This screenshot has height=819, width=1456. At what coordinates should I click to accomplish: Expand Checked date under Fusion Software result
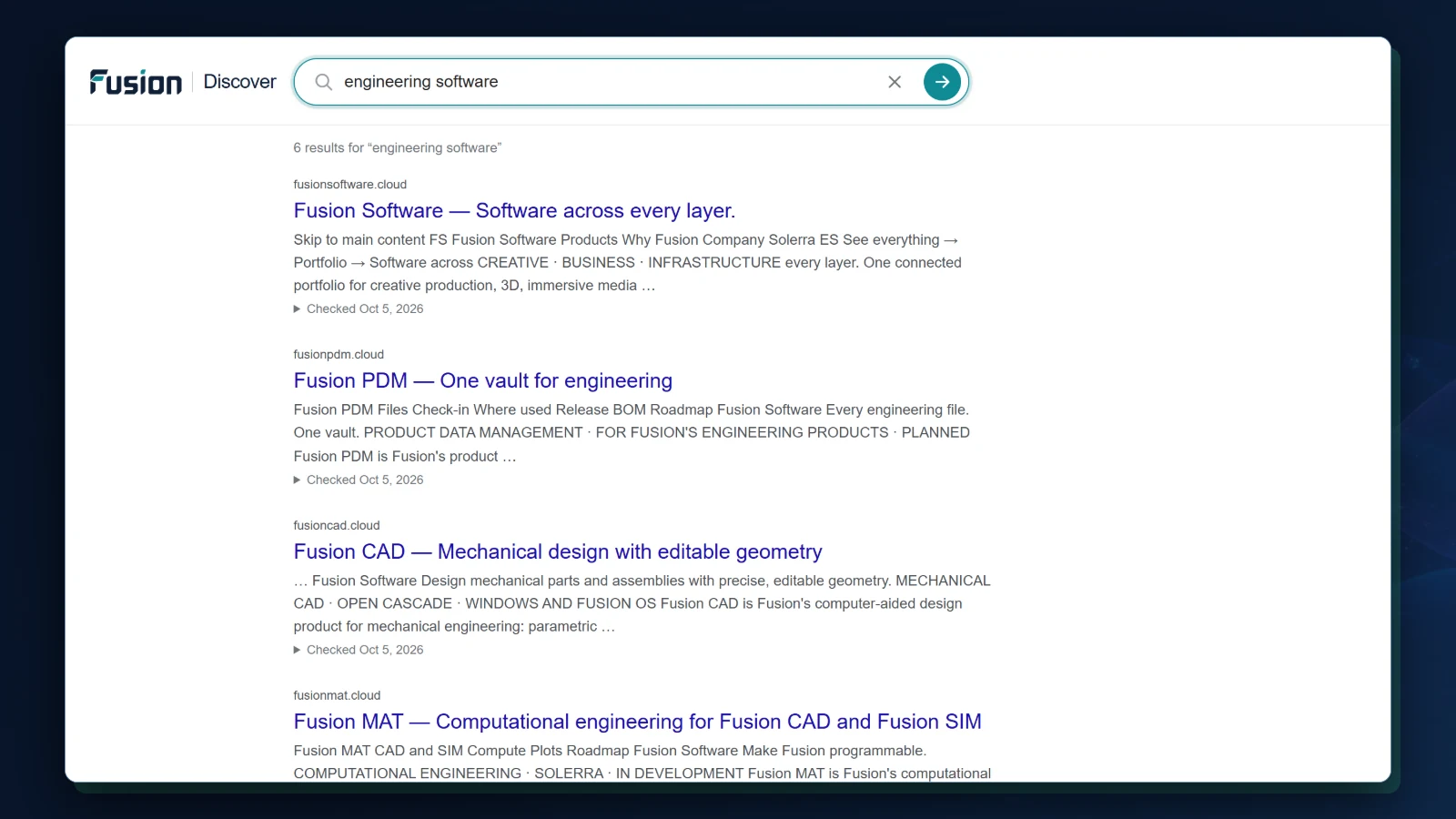coord(359,309)
